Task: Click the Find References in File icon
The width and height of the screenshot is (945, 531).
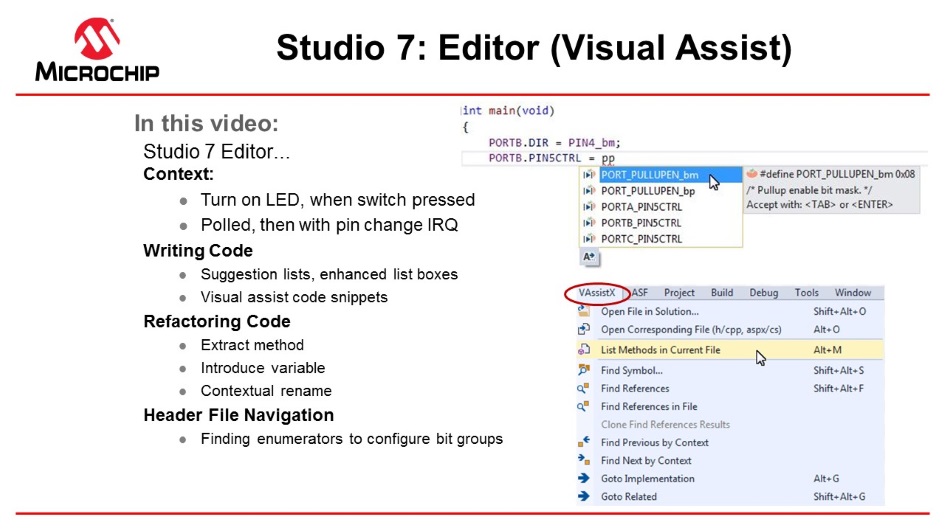Action: click(x=583, y=406)
